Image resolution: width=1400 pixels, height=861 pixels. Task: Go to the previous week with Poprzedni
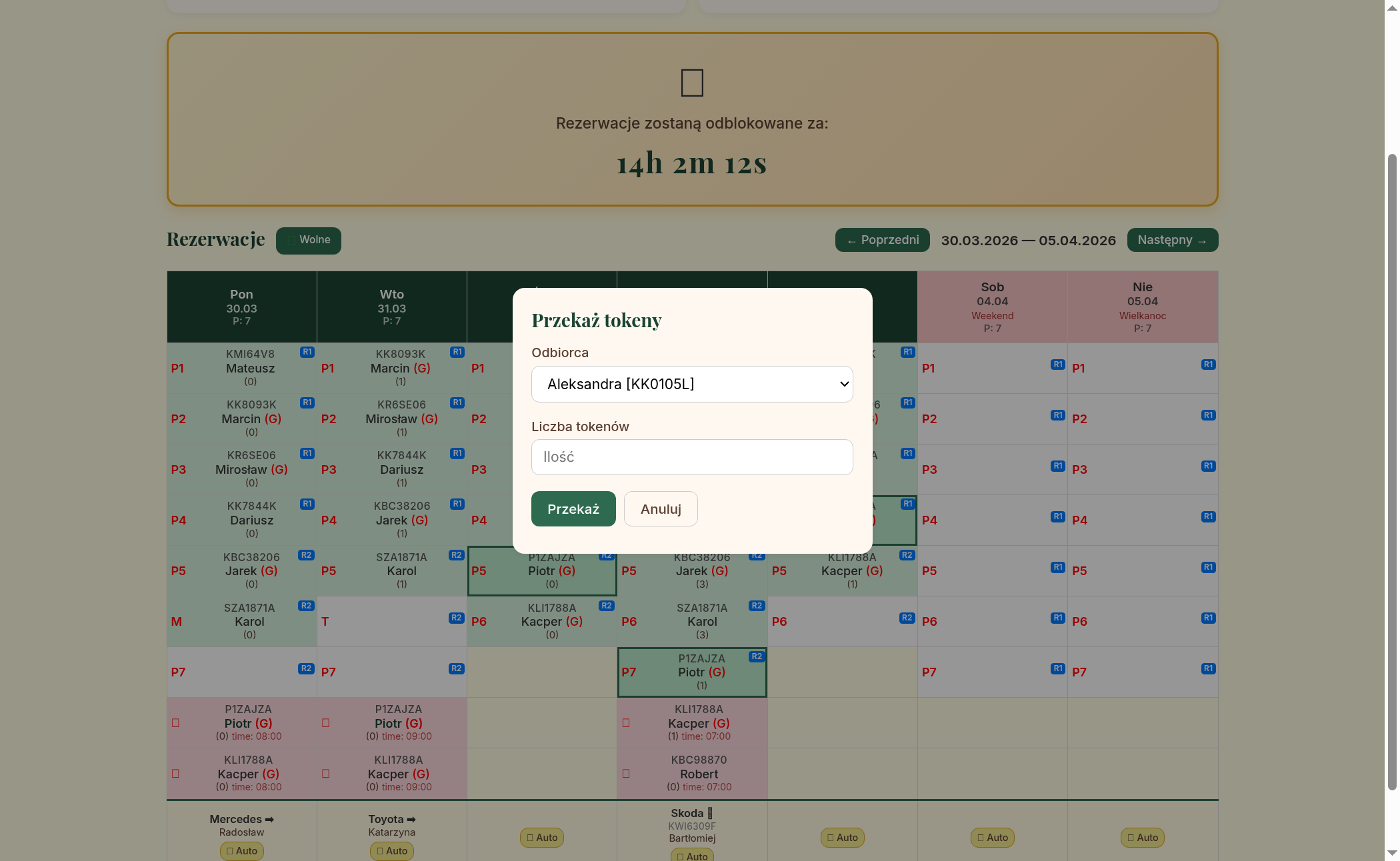tap(881, 239)
